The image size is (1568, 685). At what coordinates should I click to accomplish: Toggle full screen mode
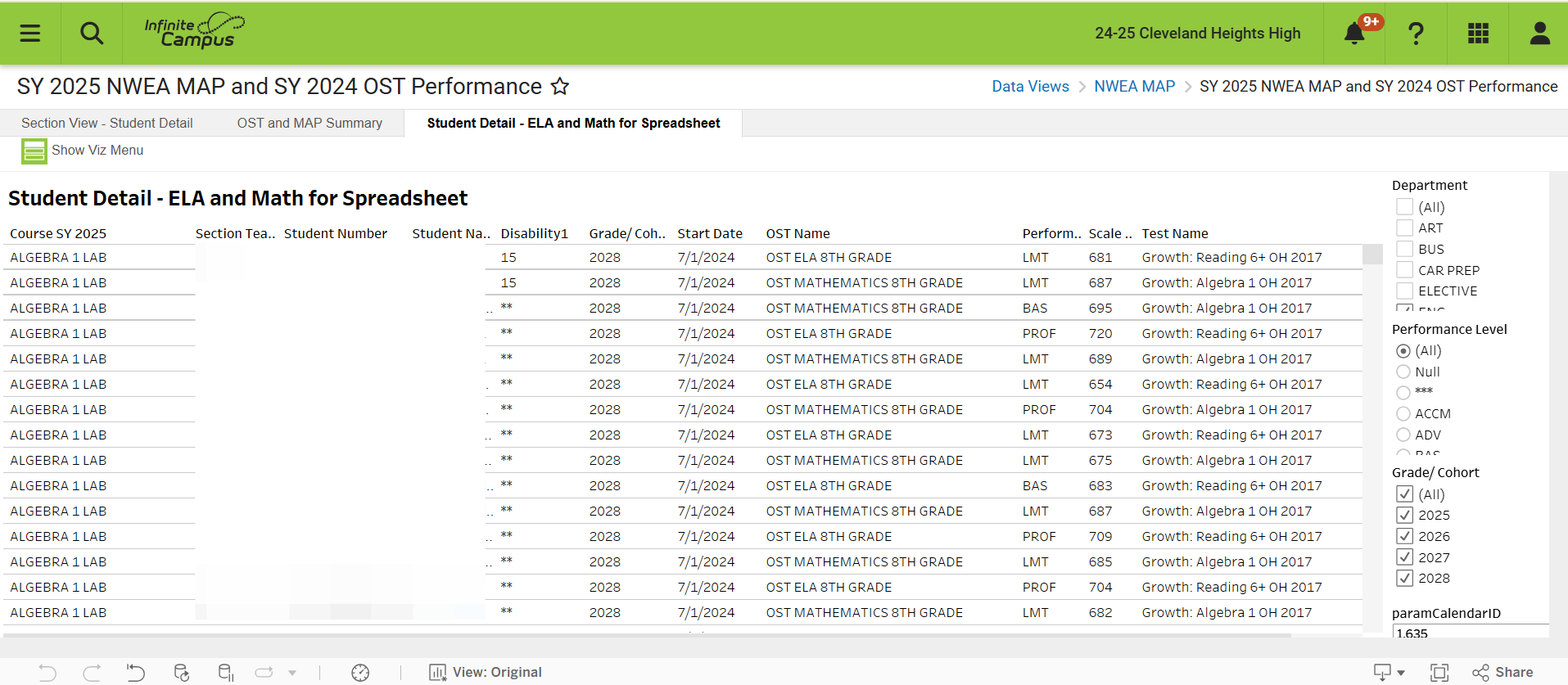click(1439, 673)
